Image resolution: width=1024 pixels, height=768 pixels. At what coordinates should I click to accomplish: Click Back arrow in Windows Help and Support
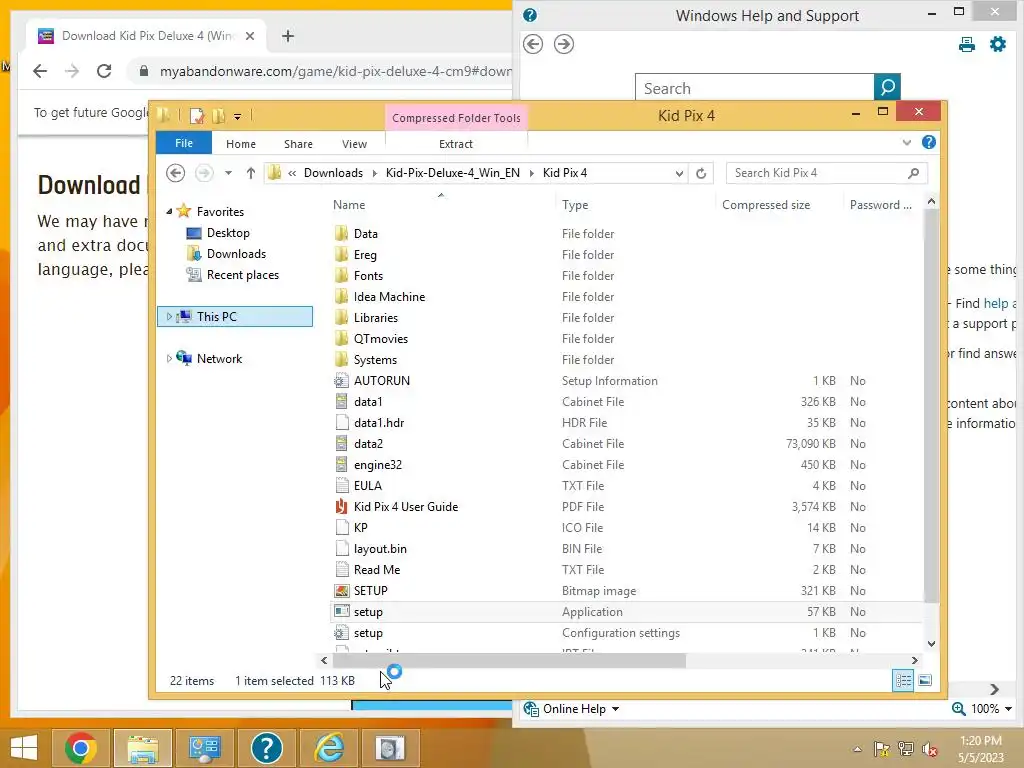pyautogui.click(x=533, y=44)
